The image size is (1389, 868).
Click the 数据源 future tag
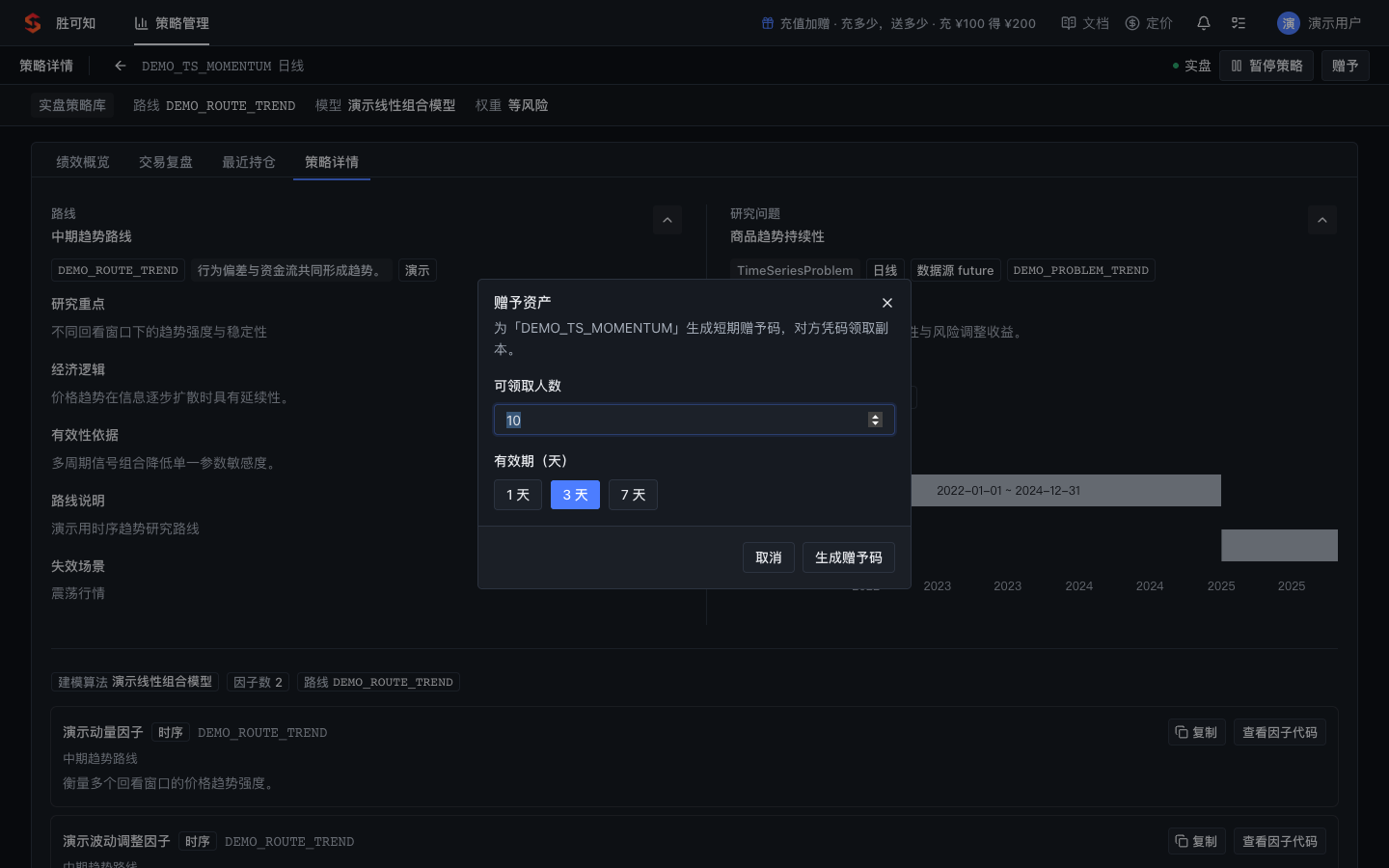click(x=955, y=270)
